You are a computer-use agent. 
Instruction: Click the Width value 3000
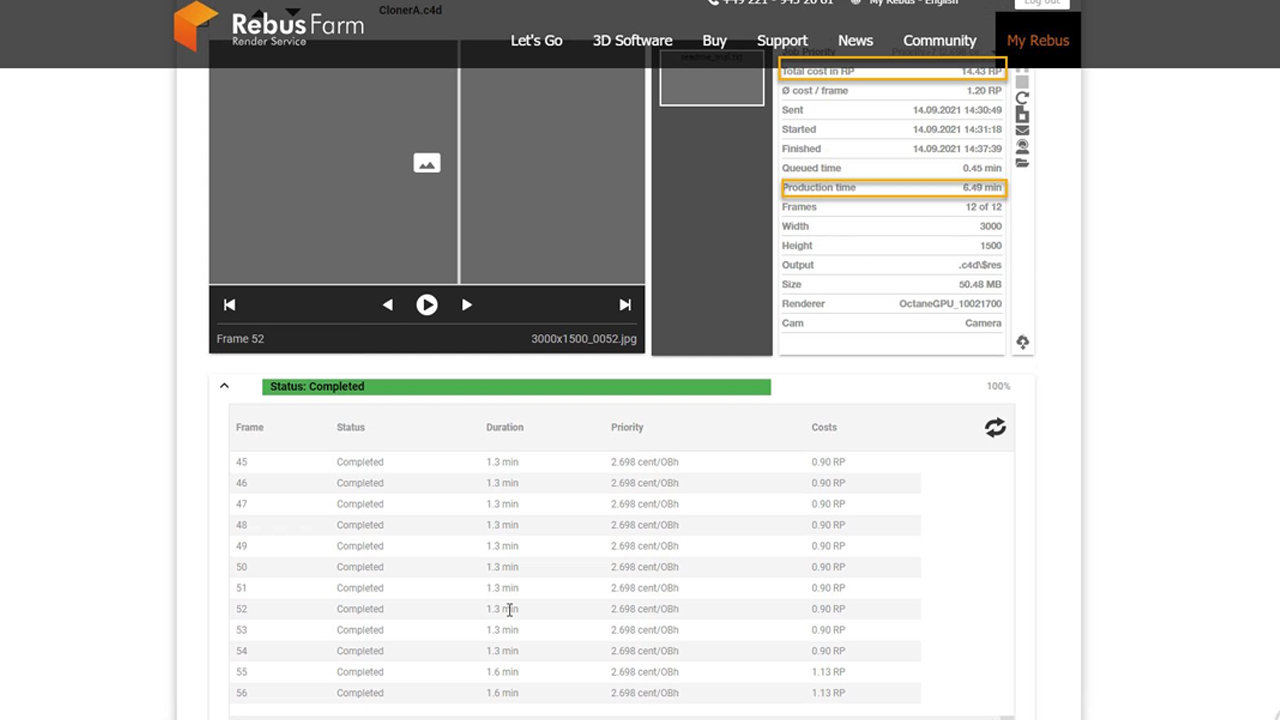tap(991, 226)
